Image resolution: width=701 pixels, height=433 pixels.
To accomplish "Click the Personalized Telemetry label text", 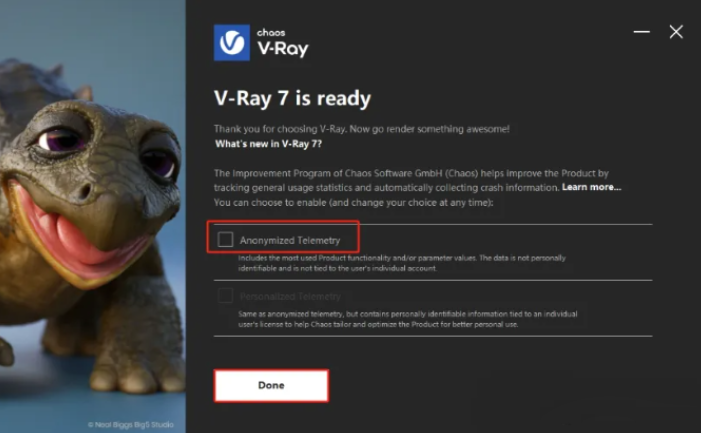I will tap(290, 296).
